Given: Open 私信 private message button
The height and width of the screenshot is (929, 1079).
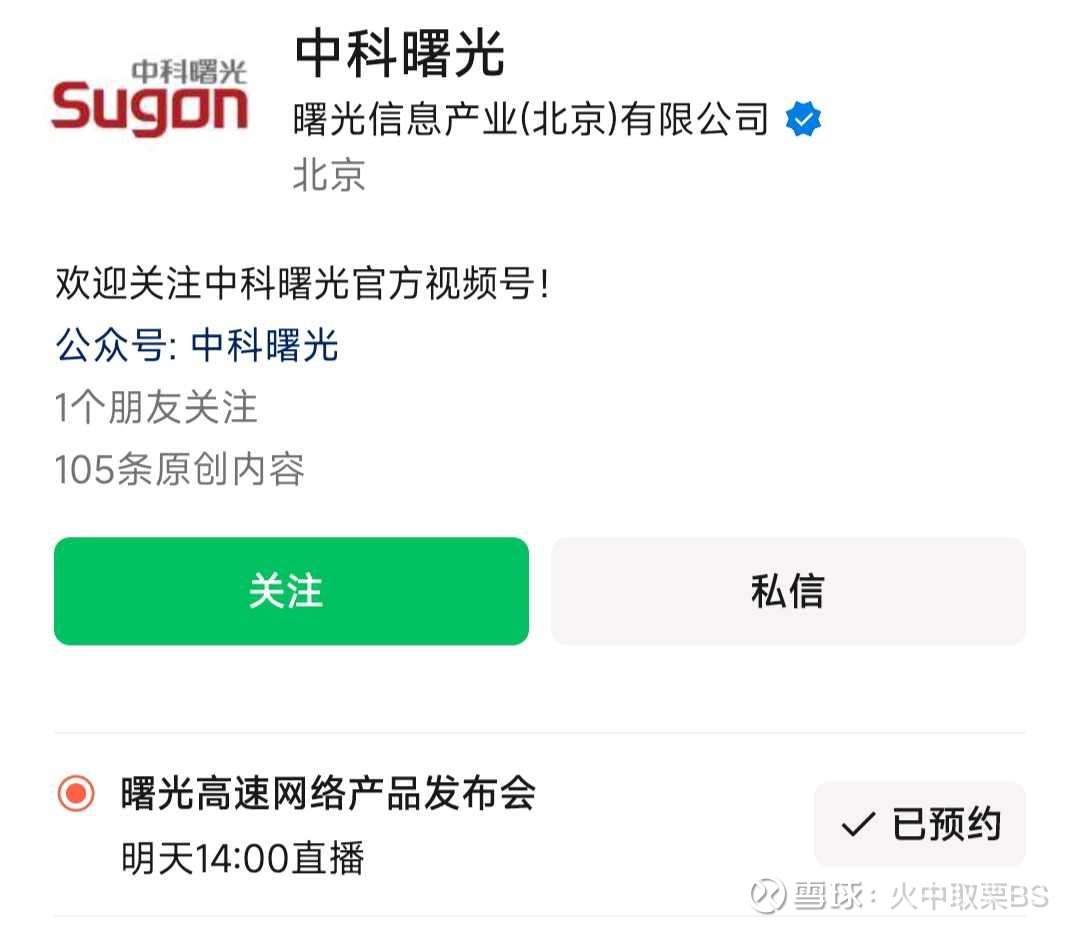Looking at the screenshot, I should pyautogui.click(x=787, y=591).
